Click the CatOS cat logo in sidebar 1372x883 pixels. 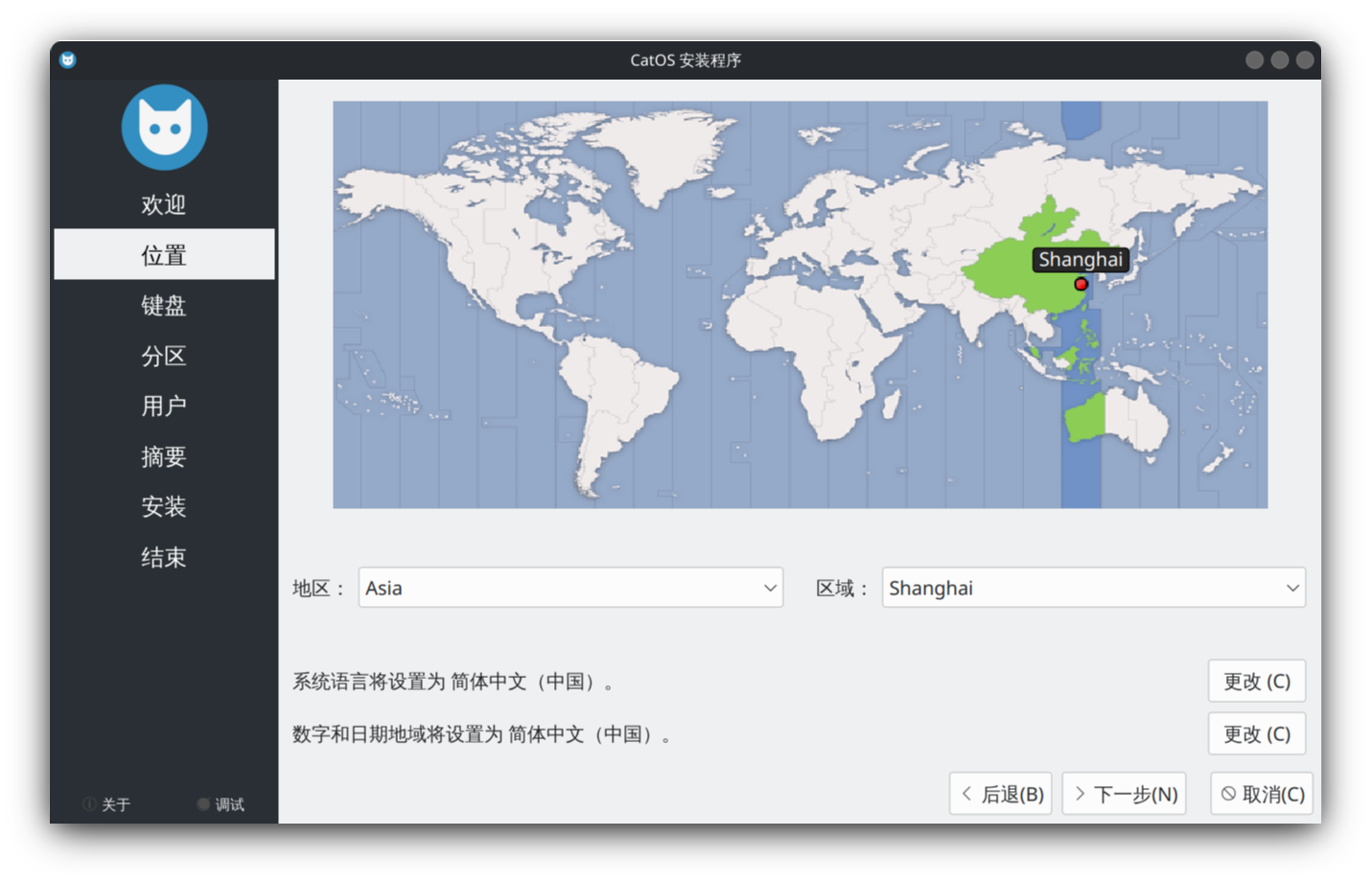point(164,128)
